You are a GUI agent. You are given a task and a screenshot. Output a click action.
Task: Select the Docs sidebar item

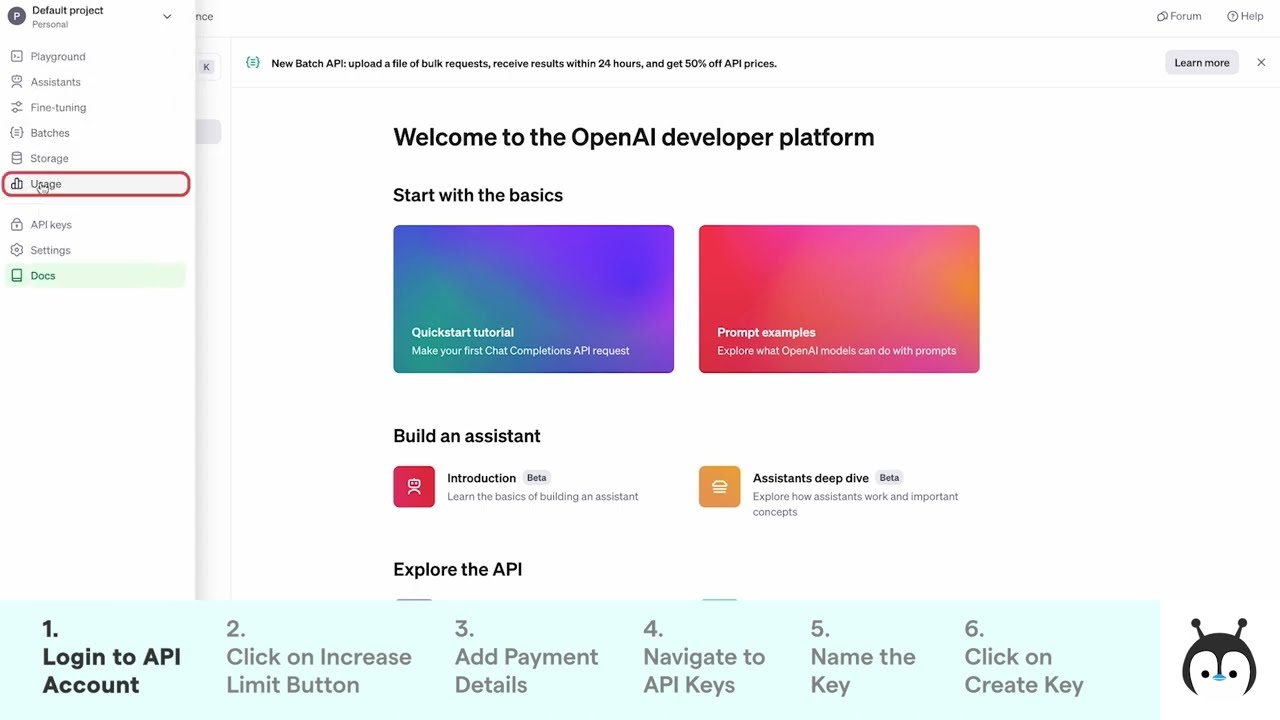96,276
